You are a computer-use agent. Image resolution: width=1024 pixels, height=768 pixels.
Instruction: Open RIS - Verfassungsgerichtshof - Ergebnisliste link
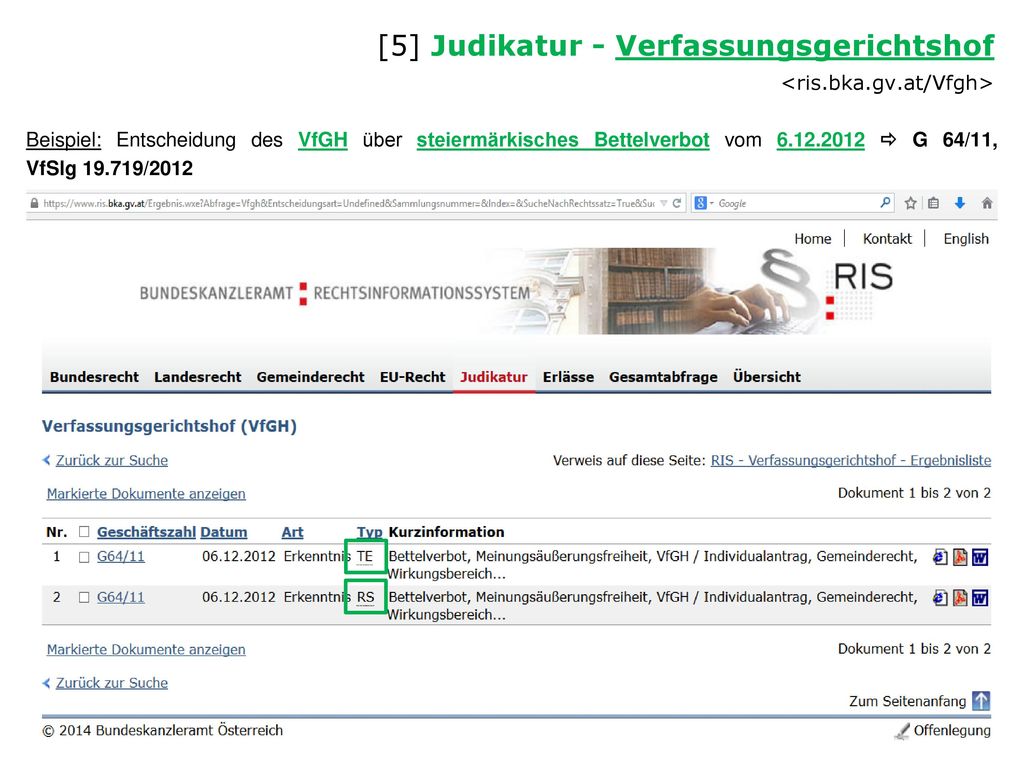tap(850, 460)
